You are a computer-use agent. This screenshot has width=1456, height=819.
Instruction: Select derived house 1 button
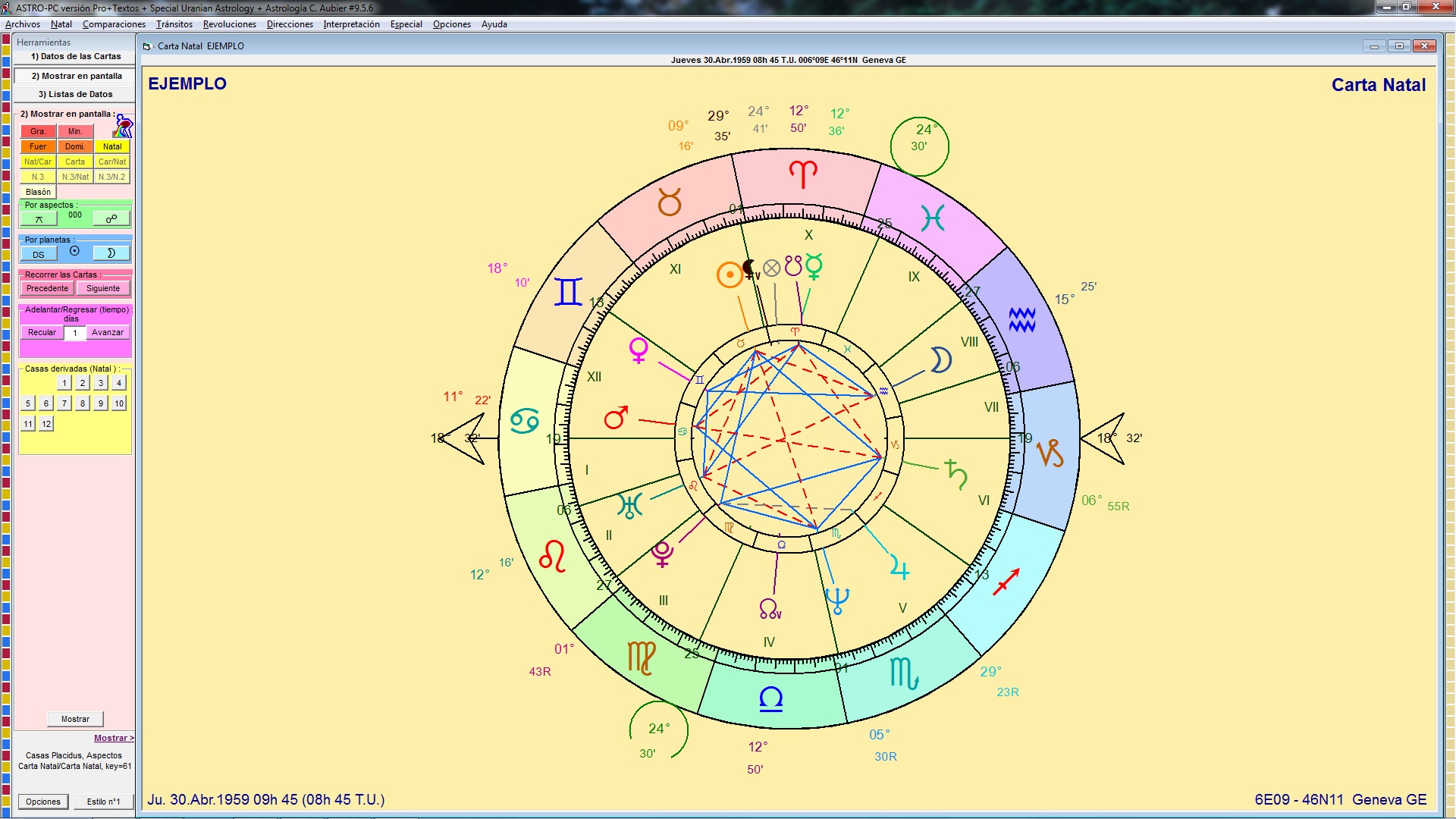pos(64,383)
